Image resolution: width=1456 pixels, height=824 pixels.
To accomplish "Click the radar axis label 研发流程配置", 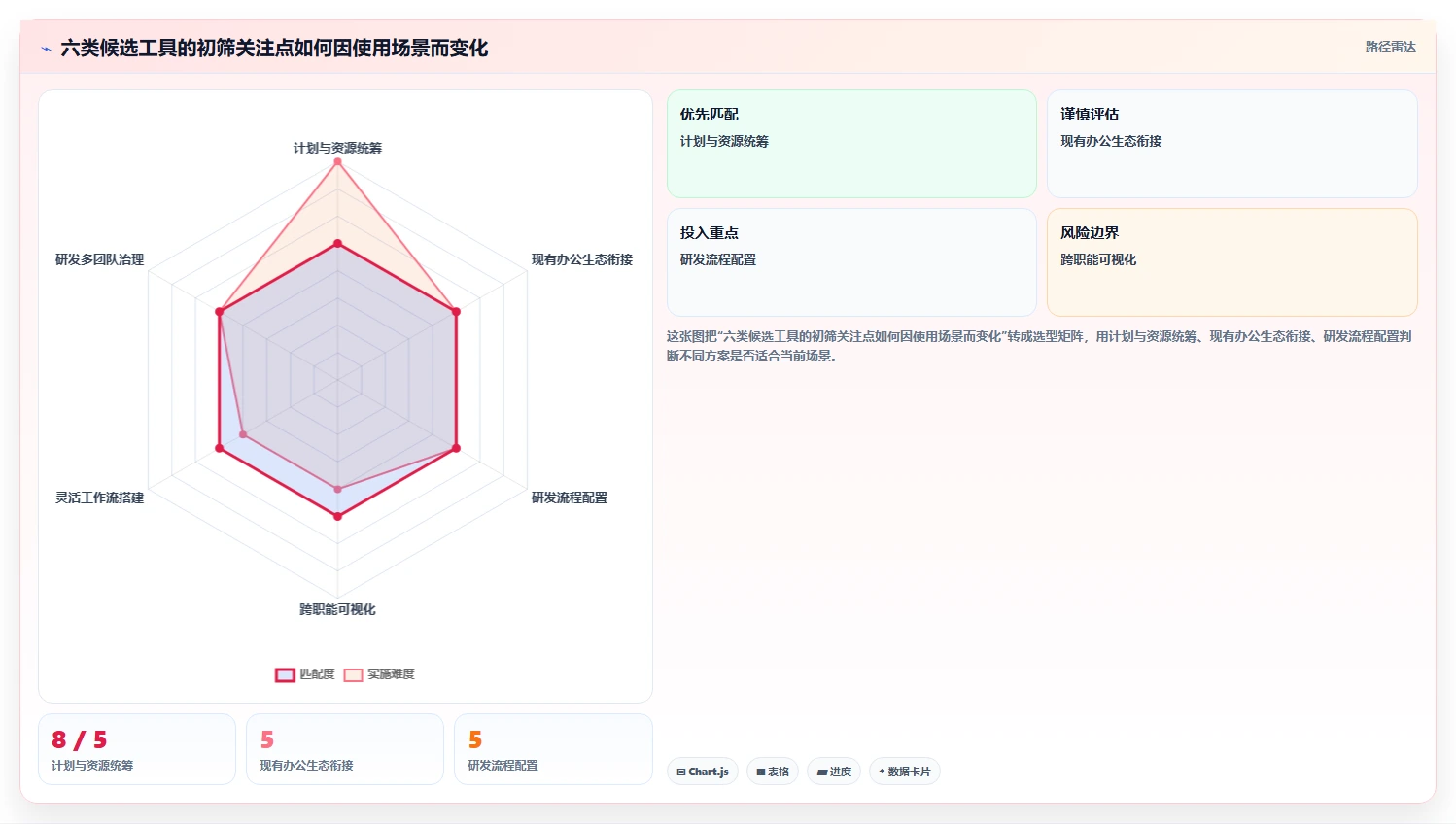I will coord(569,498).
